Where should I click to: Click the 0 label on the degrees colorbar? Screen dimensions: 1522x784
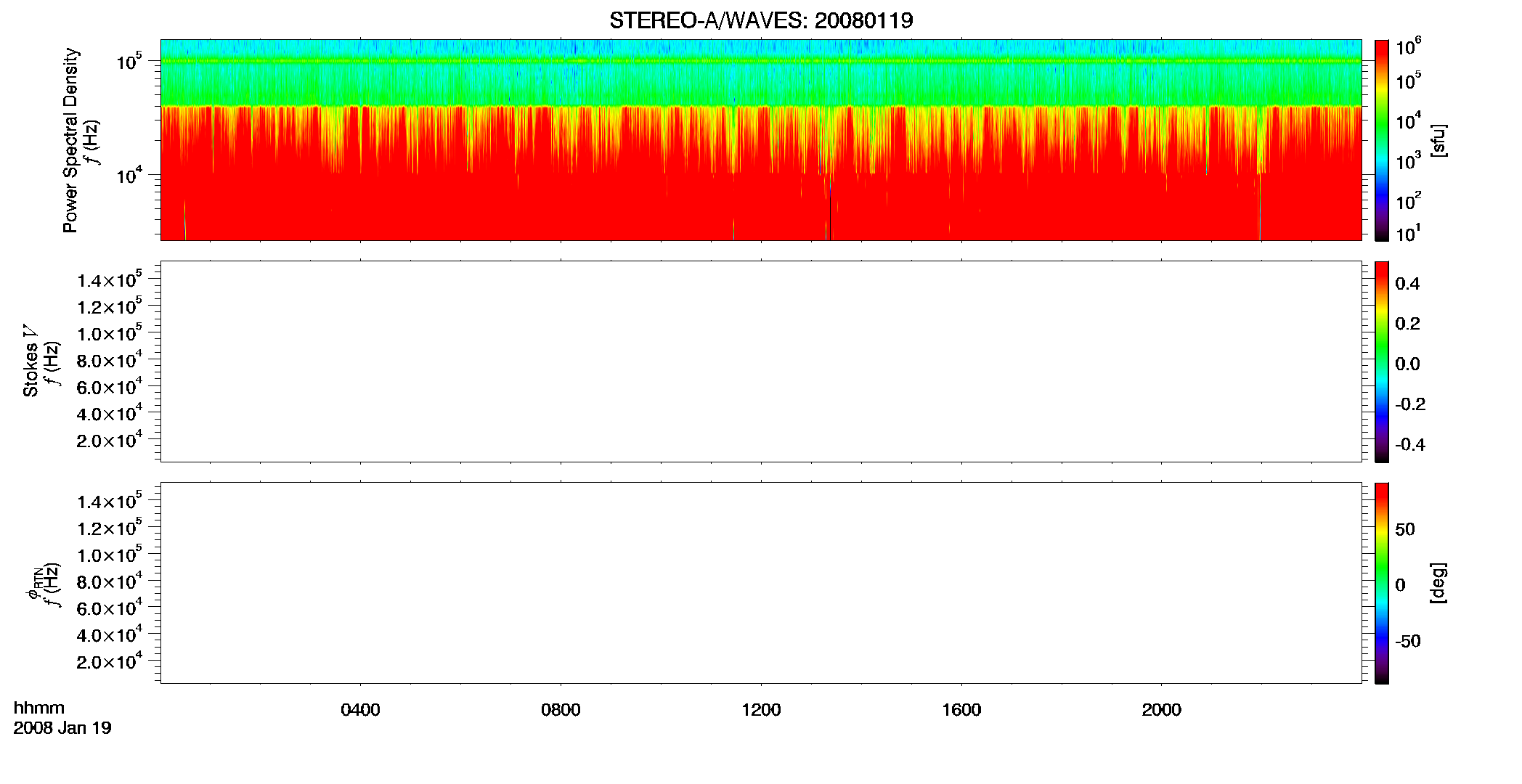point(1400,585)
